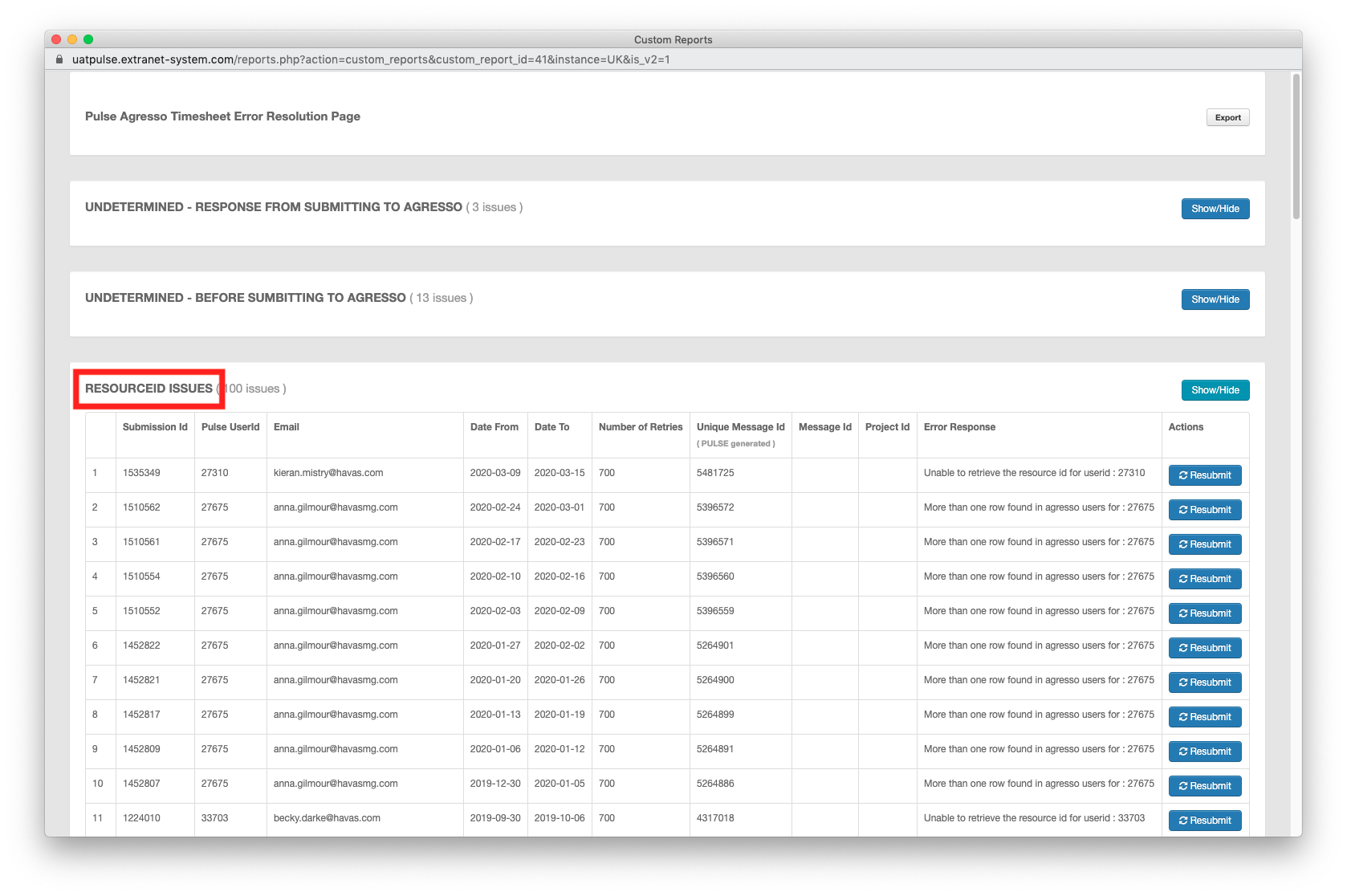The width and height of the screenshot is (1347, 896).
Task: Toggle visibility of the RESOURCEID ISSUES table
Action: [x=1215, y=390]
